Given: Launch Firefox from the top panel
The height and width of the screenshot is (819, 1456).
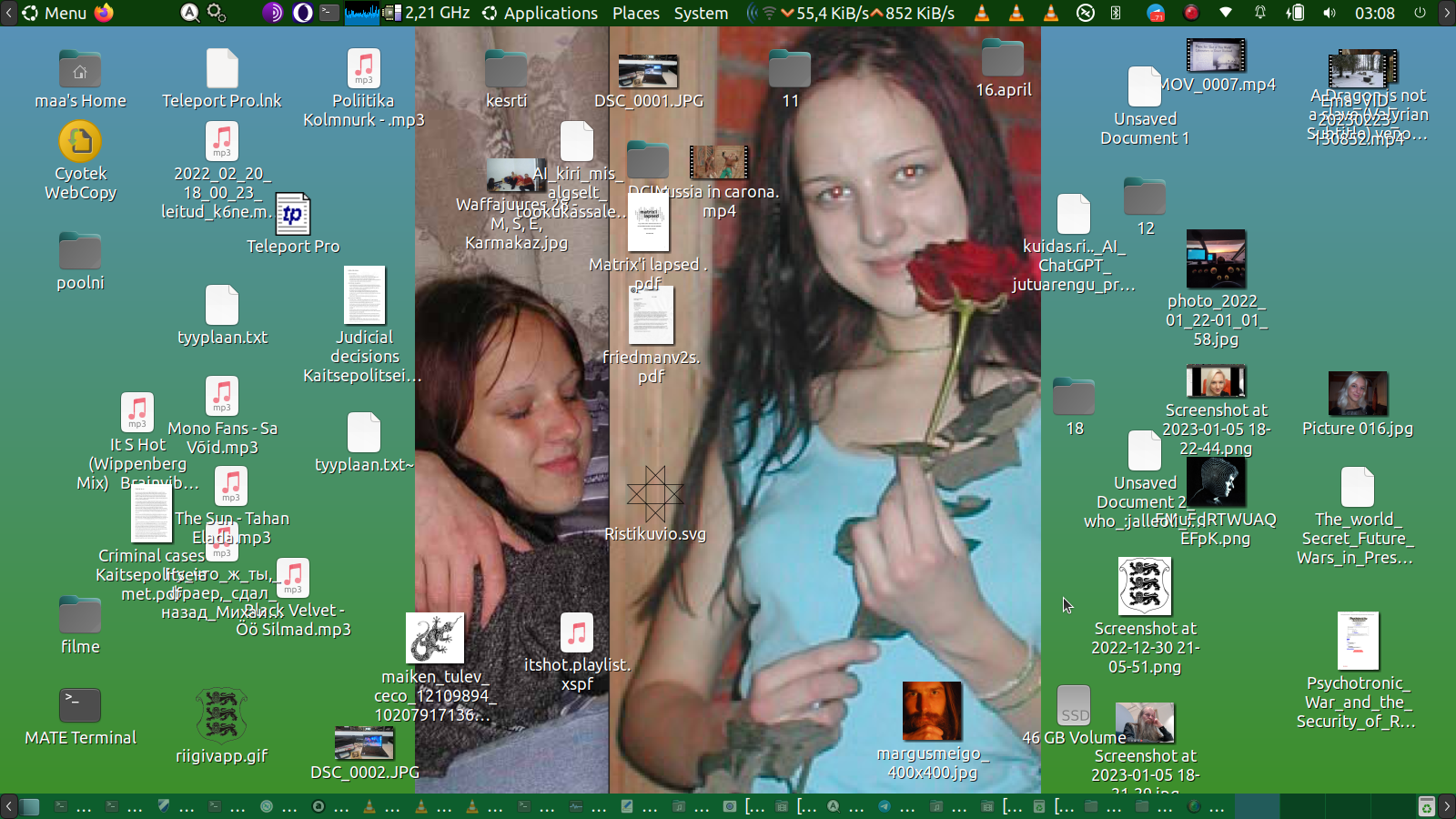Looking at the screenshot, I should coord(105,13).
